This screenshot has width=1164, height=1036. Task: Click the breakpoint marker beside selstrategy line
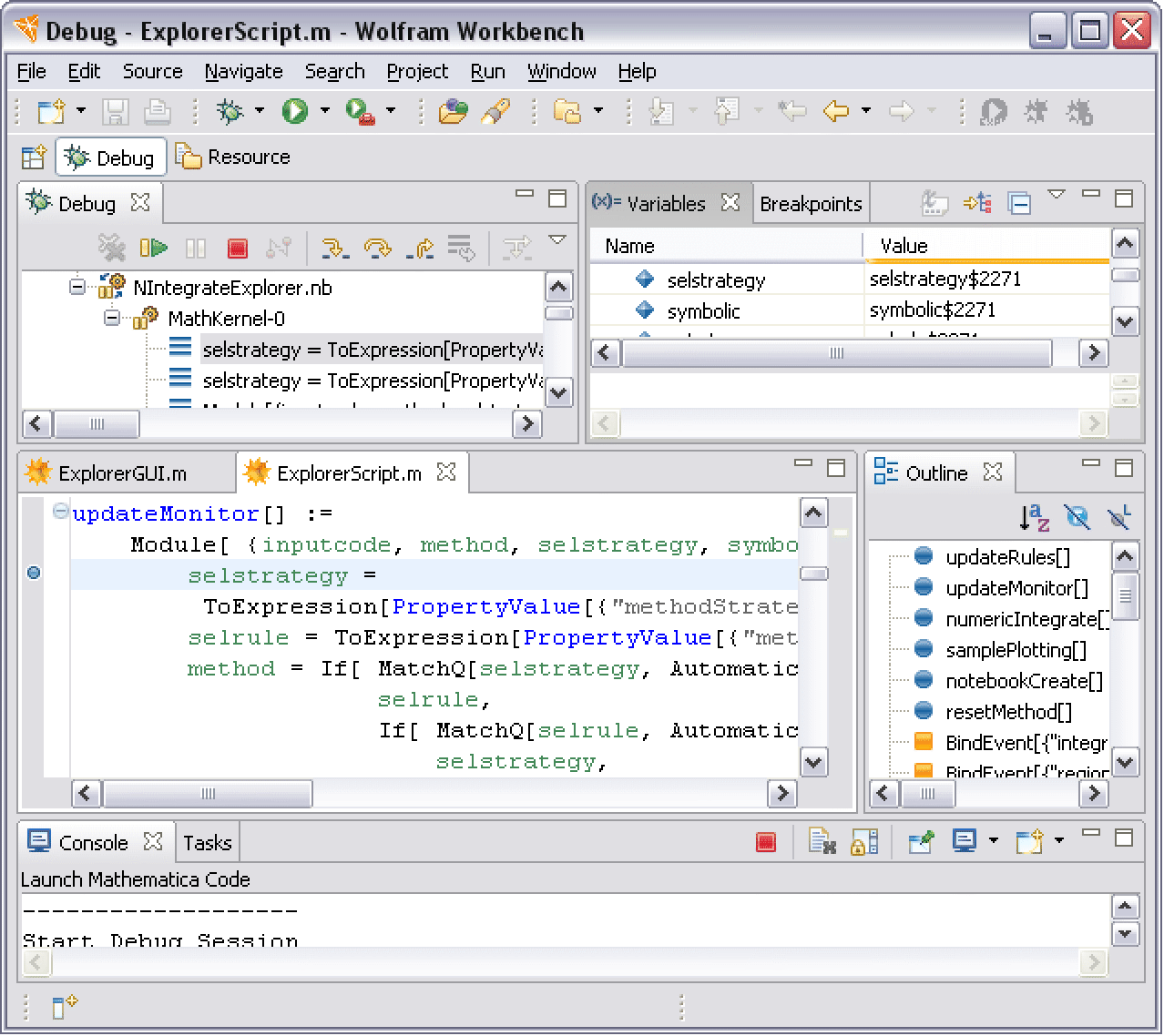click(x=34, y=573)
